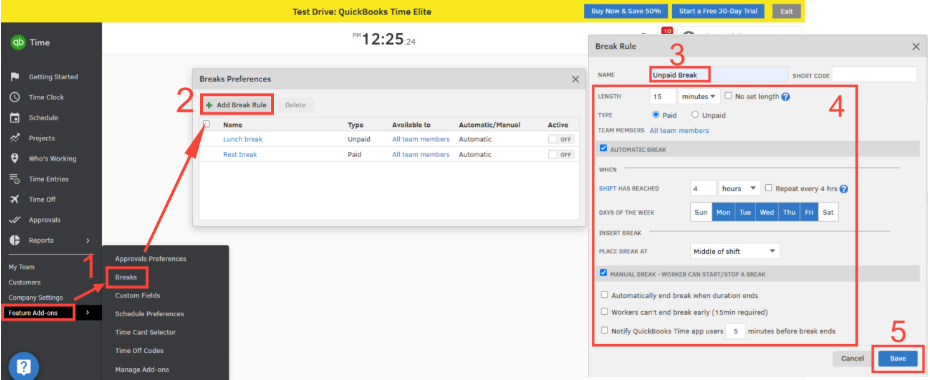Viewport: 930px width, 380px height.
Task: Close the Break Rule dialog
Action: coord(915,46)
